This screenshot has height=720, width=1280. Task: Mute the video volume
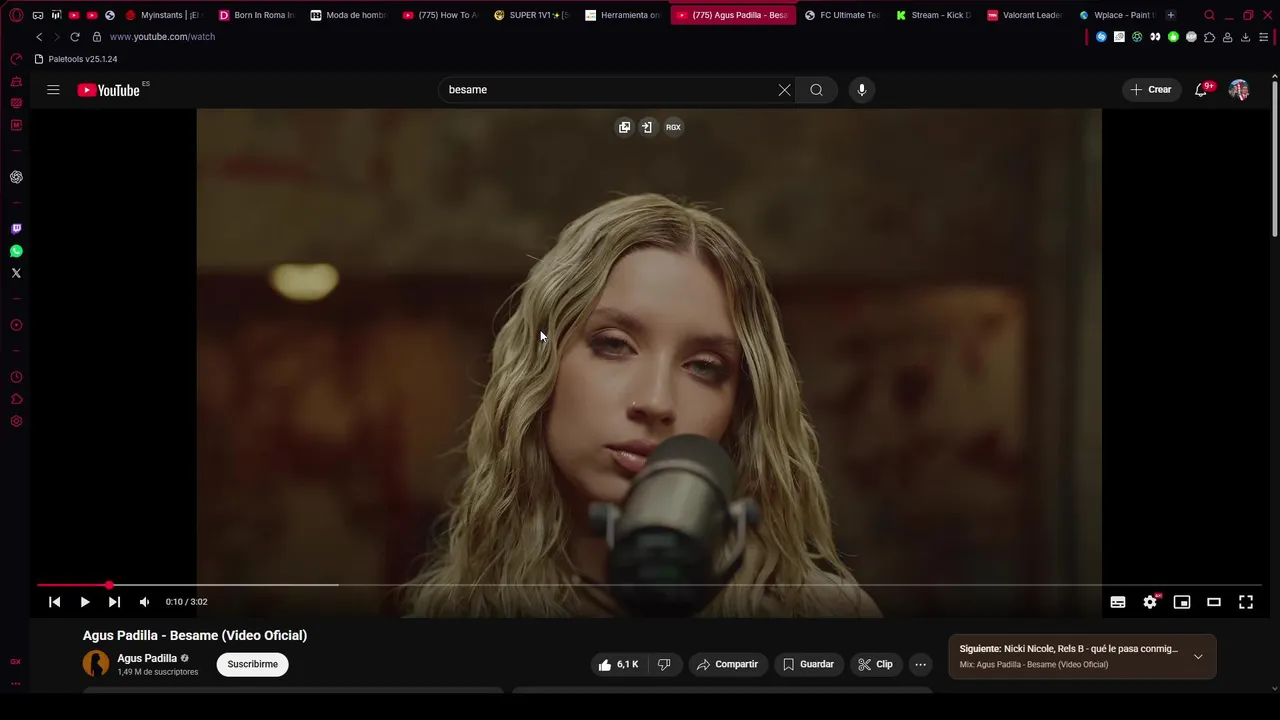pos(144,602)
